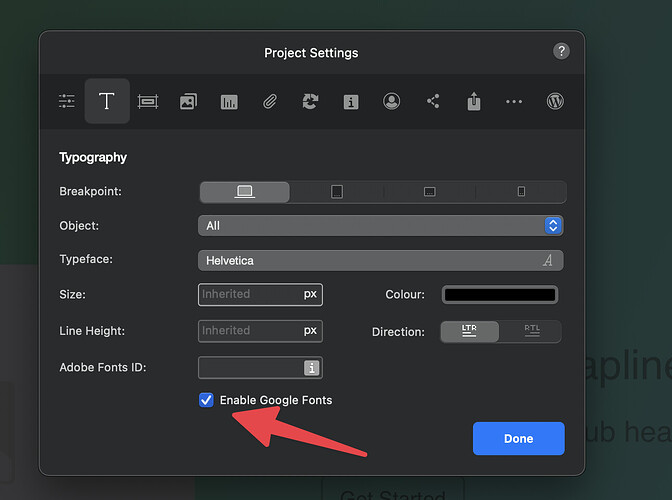Choose RTL text direction
Viewport: 672px width, 500px height.
coord(531,331)
